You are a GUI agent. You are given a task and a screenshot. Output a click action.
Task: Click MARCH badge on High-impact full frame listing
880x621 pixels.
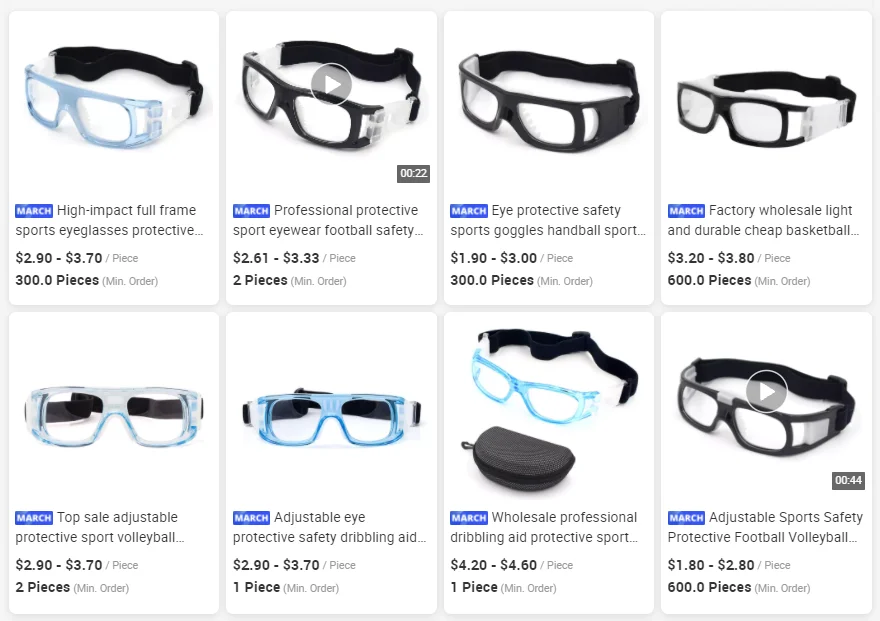[x=34, y=211]
